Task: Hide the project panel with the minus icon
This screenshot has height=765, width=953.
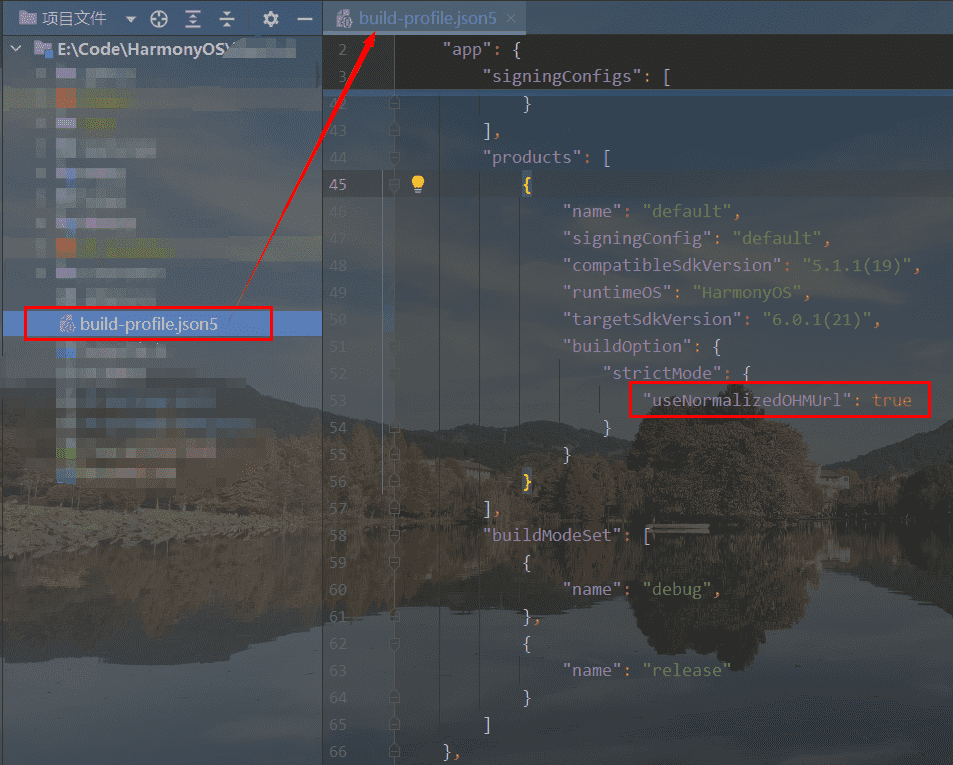Action: coord(304,19)
